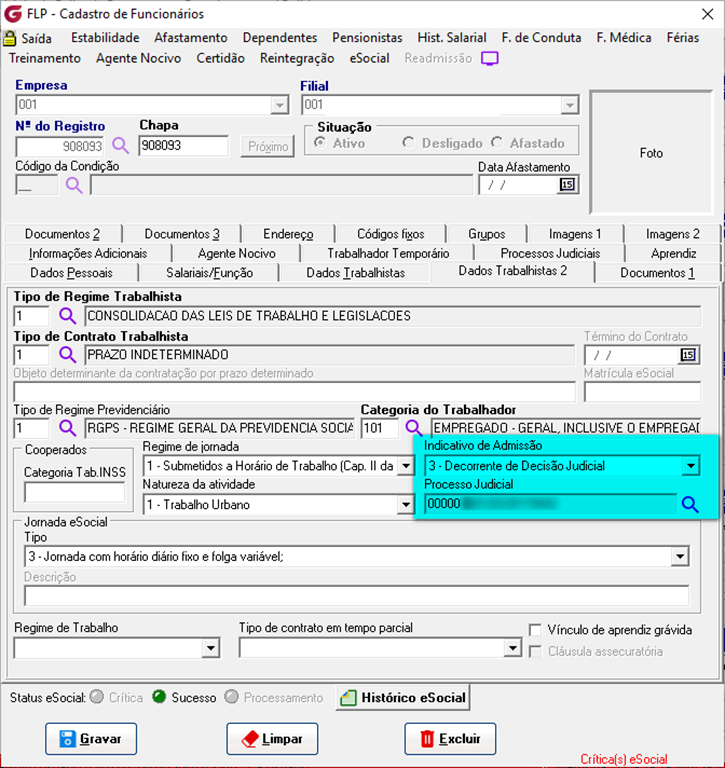The image size is (725, 768).
Task: Click Crítica(s) eSocial red link
Action: 624,759
